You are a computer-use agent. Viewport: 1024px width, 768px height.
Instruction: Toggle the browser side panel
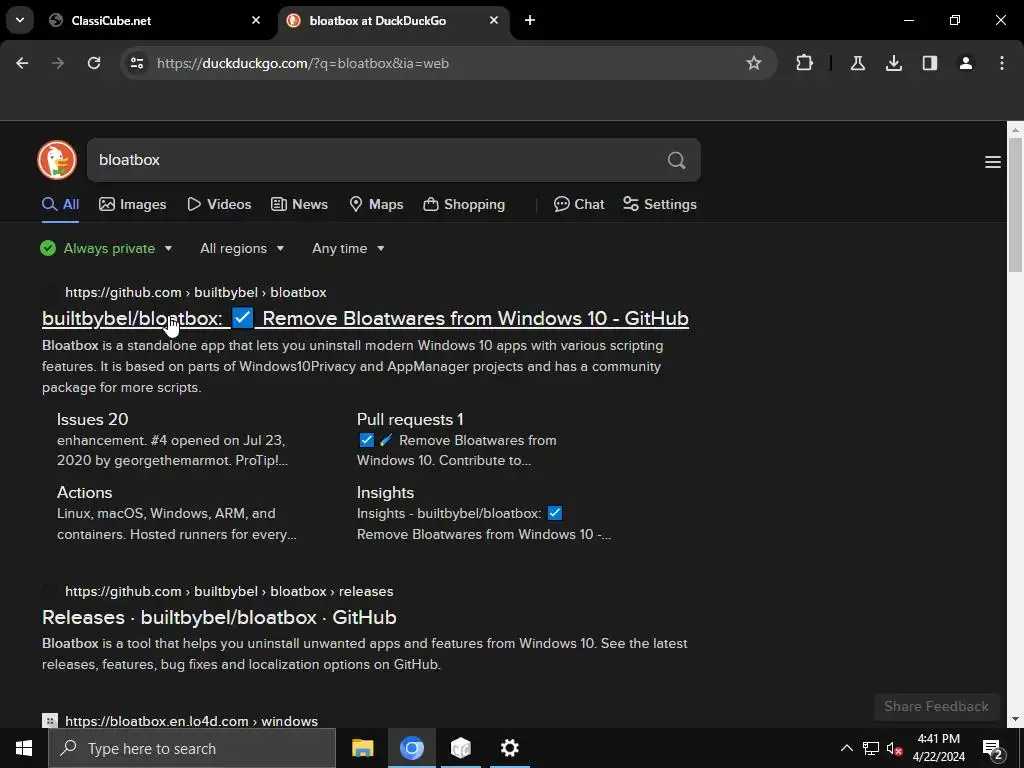(x=929, y=63)
